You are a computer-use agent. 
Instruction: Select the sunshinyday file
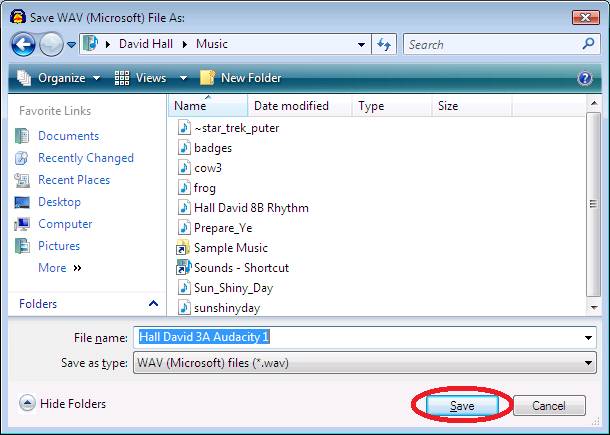(x=219, y=308)
